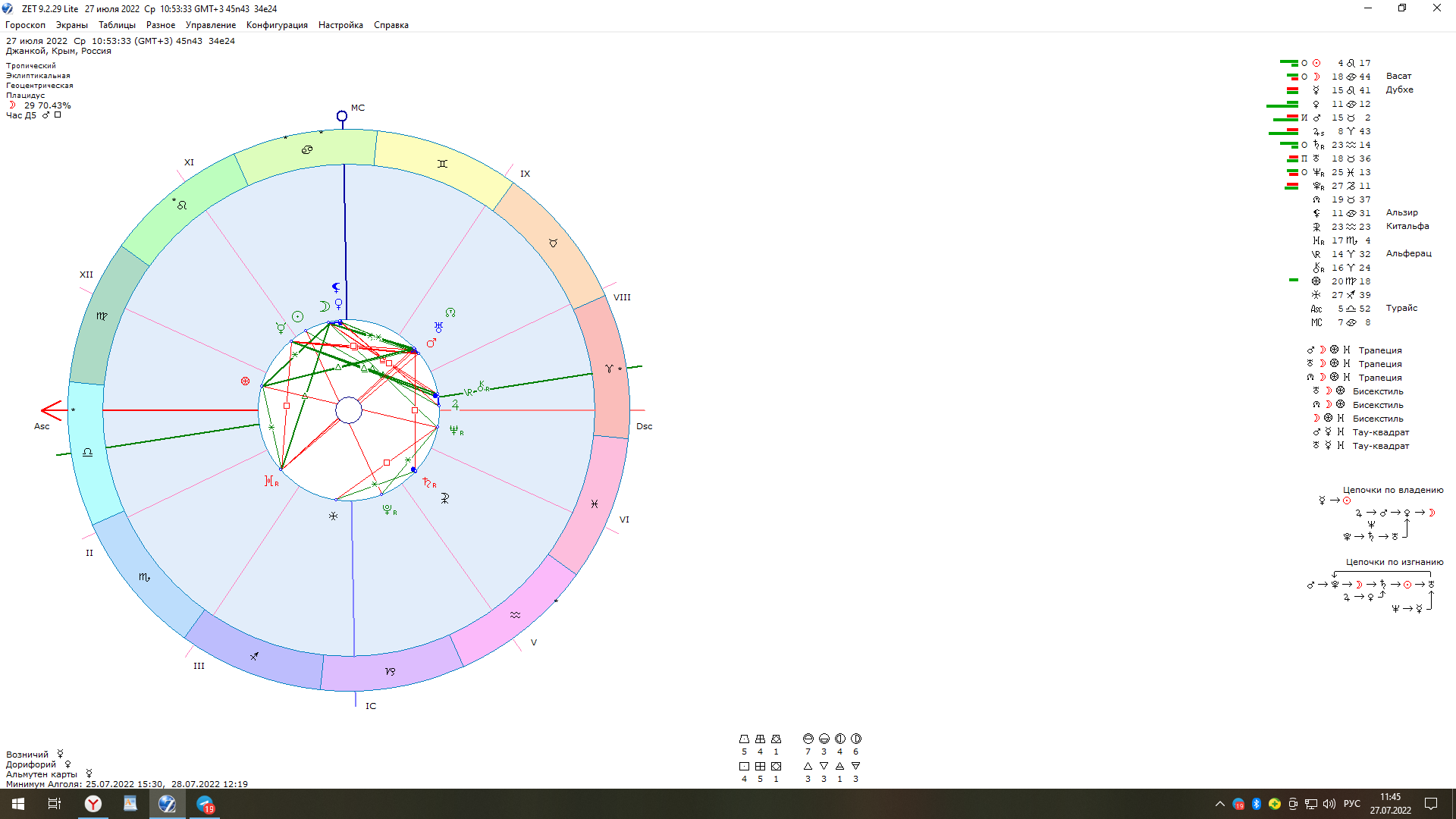This screenshot has width=1456, height=819.
Task: Click the Aries zodiac sector
Action: 609,369
